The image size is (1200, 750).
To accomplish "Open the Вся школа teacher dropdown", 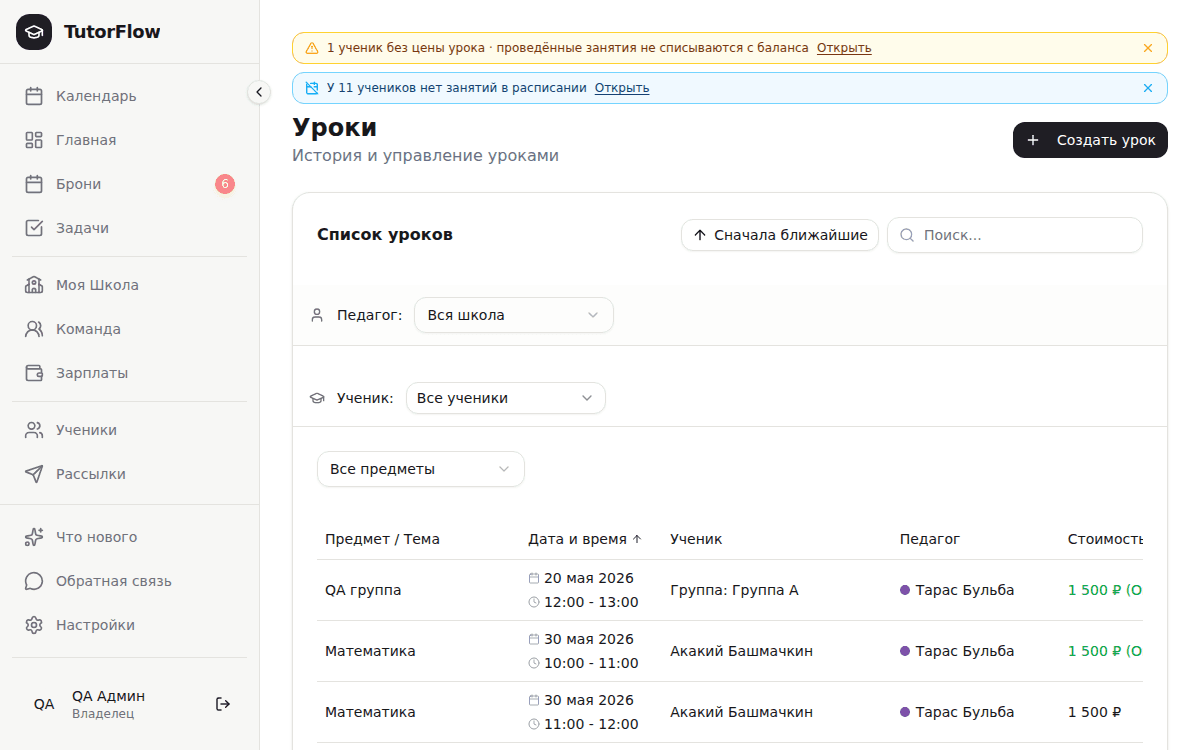I will point(514,315).
